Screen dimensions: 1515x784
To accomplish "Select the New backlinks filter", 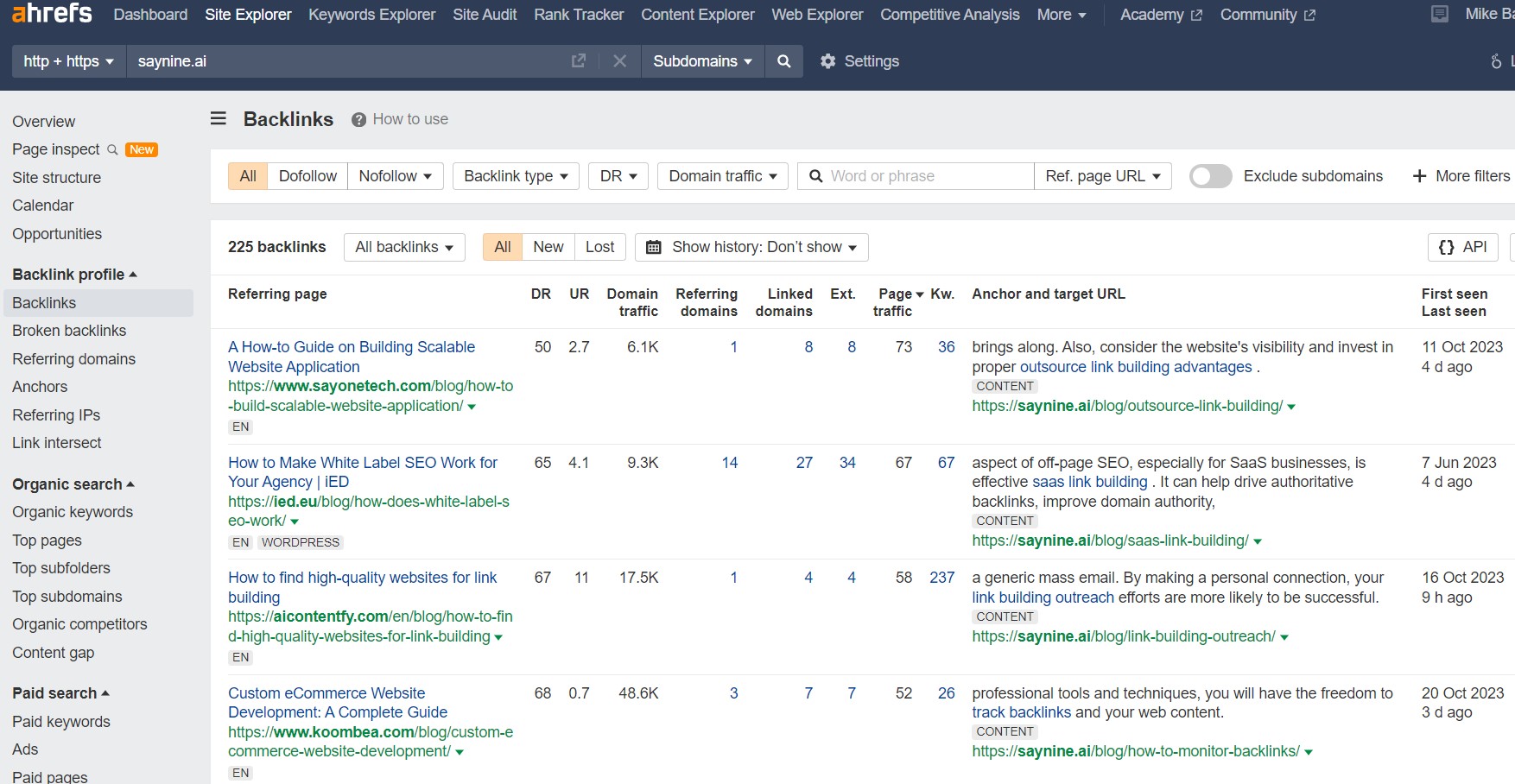I will tap(548, 247).
